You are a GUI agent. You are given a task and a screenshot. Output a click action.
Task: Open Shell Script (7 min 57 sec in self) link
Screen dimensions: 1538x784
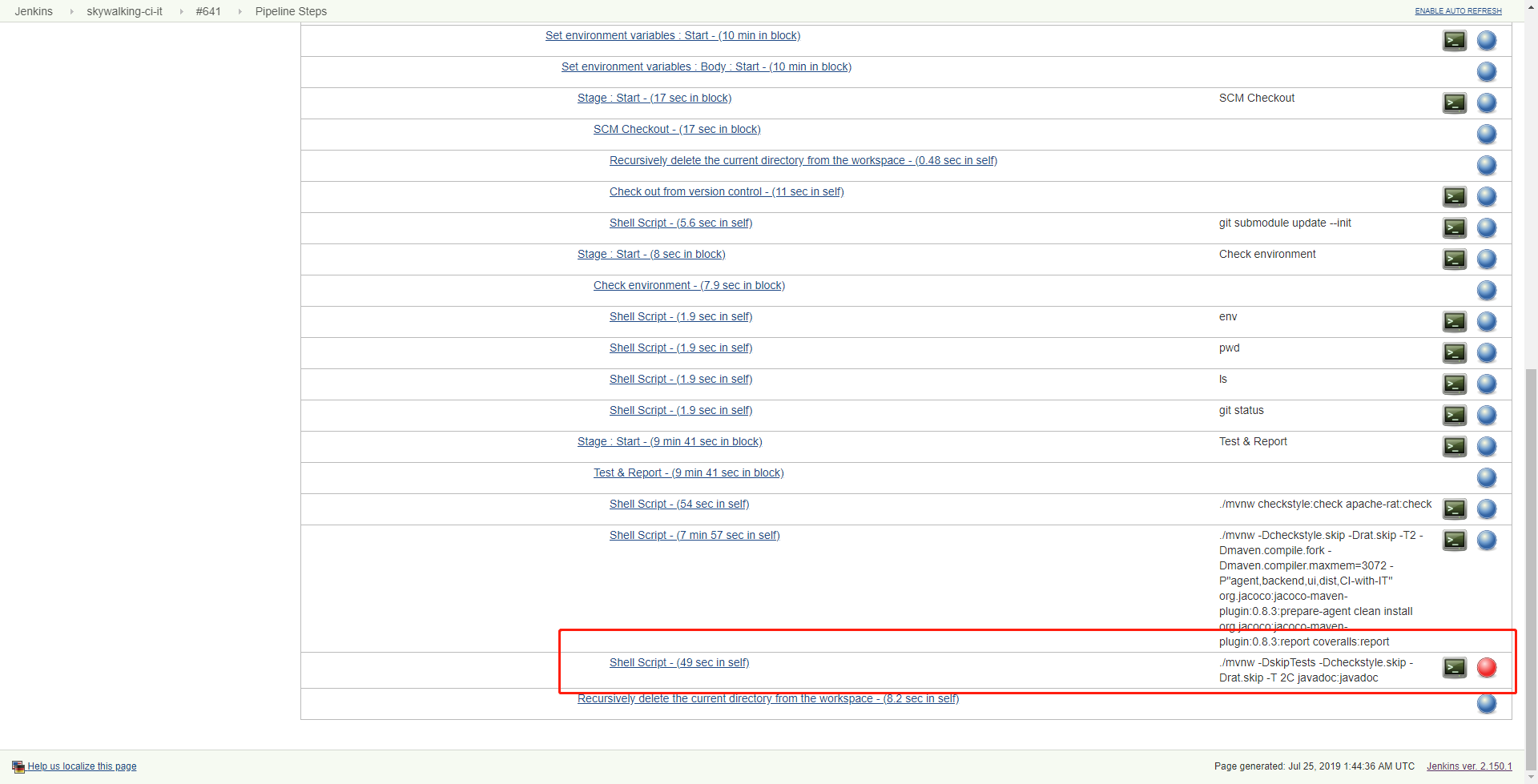coord(695,535)
